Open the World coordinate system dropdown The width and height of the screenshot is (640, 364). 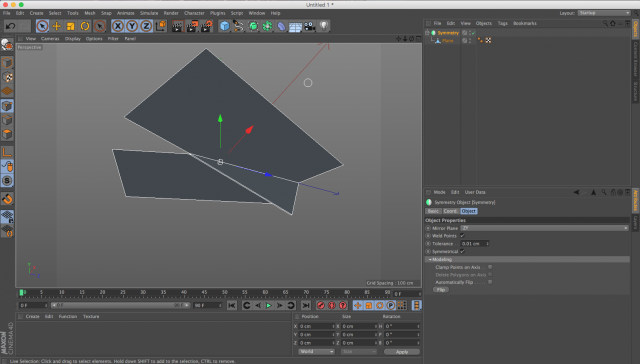point(316,351)
